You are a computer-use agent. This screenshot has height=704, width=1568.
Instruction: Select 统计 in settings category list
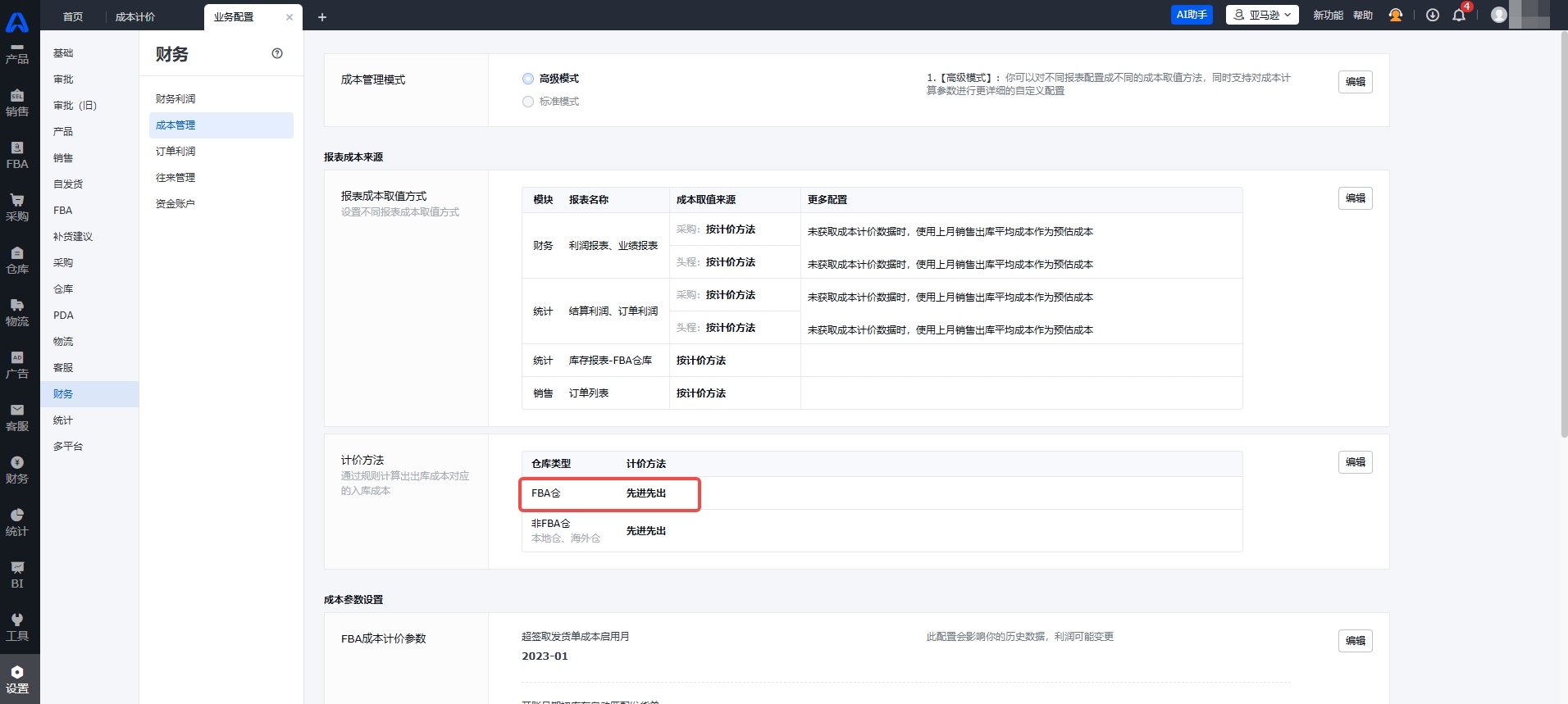63,420
